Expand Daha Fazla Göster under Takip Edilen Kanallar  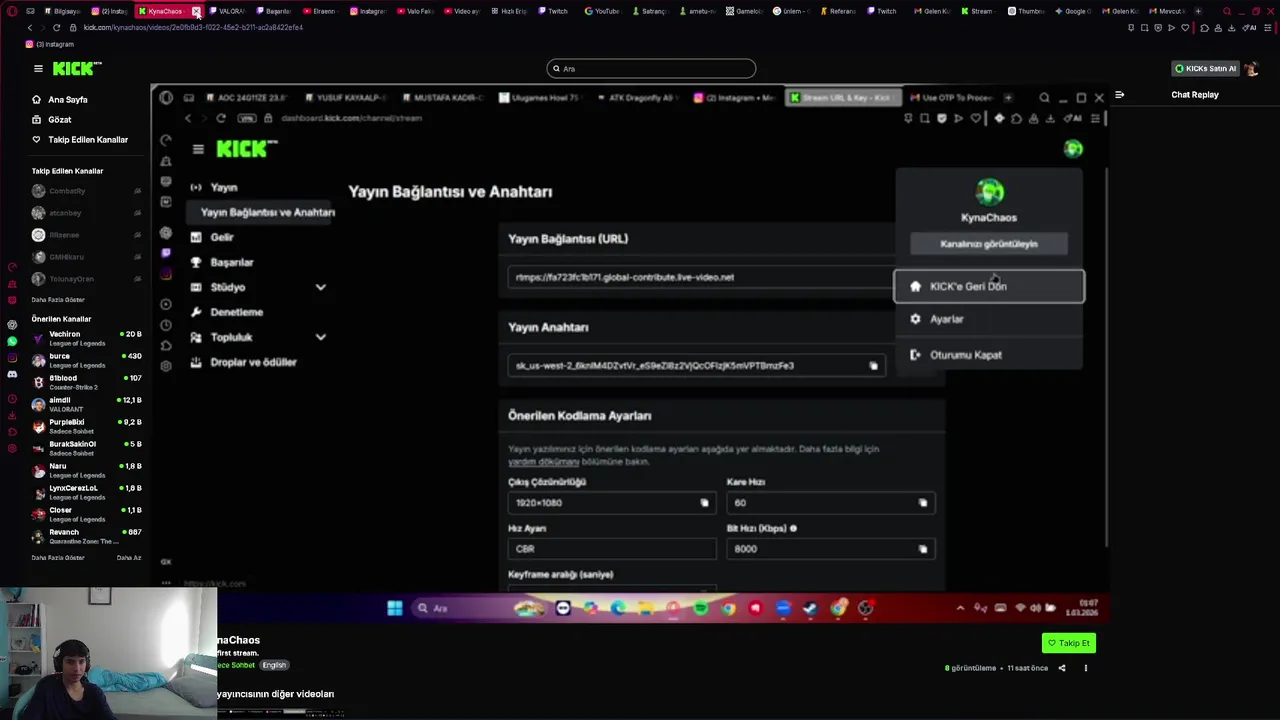pyautogui.click(x=58, y=300)
